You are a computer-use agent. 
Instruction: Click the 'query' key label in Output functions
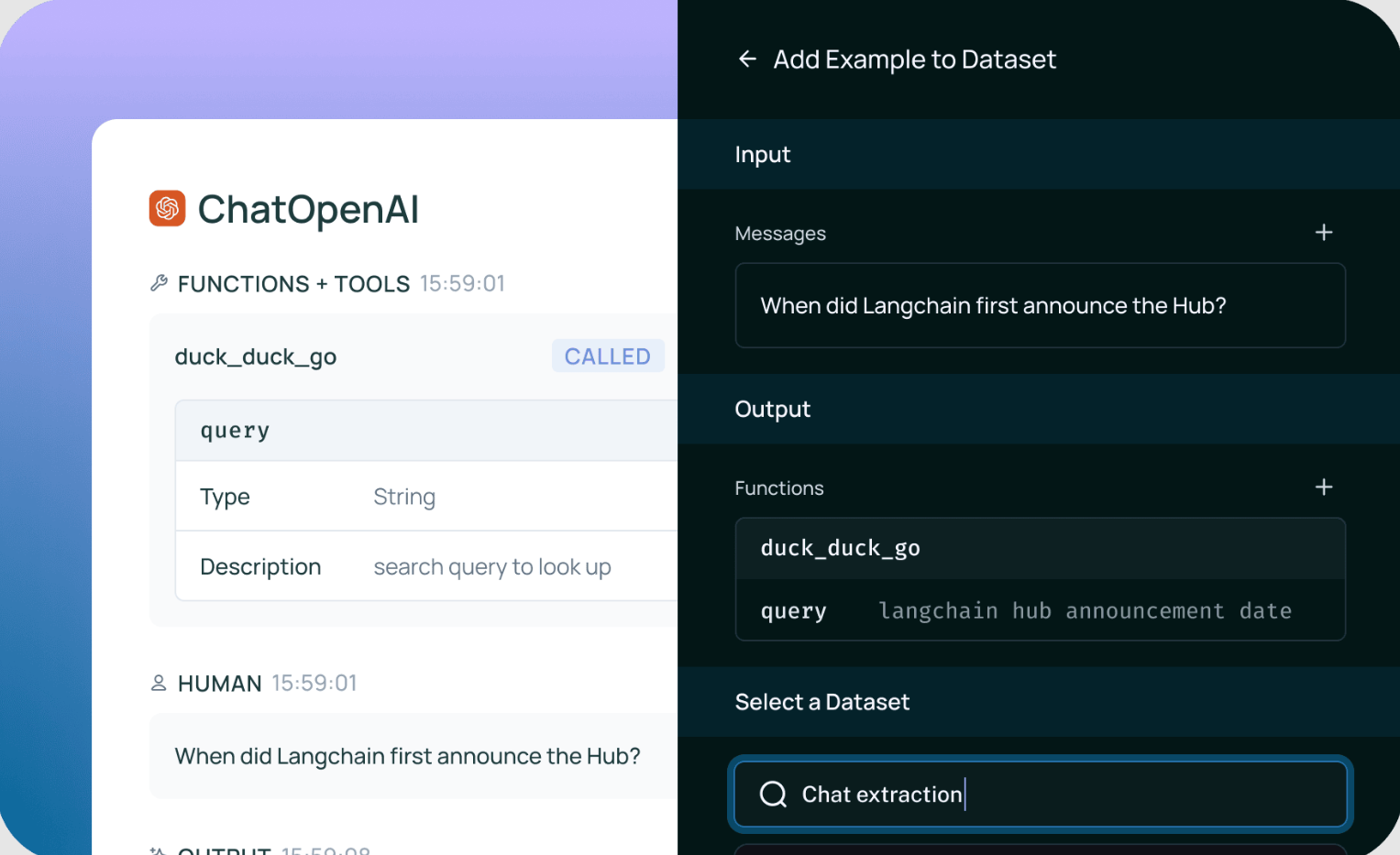click(794, 611)
